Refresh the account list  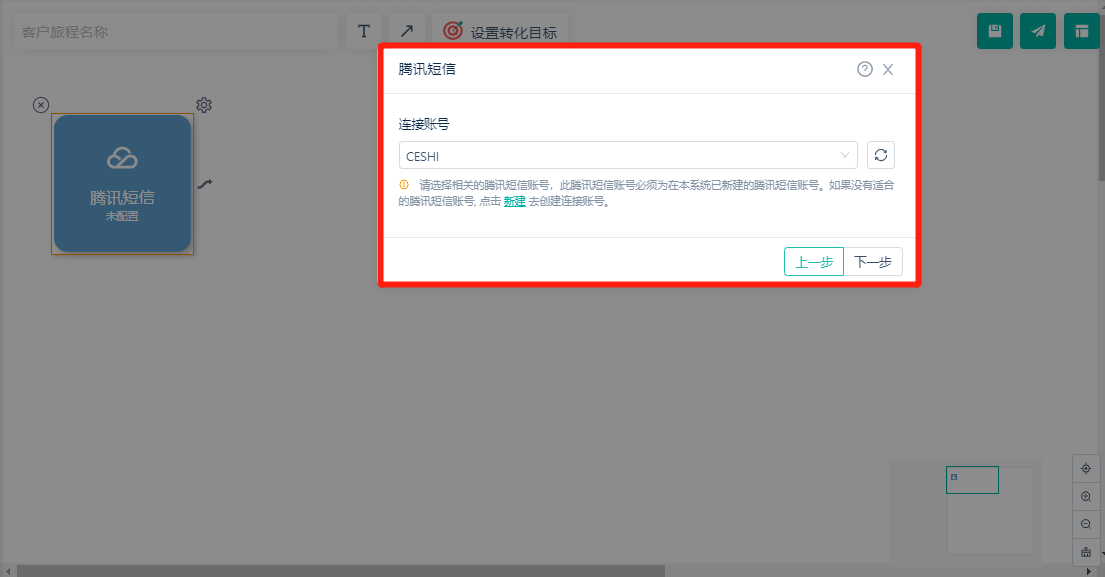coord(881,155)
